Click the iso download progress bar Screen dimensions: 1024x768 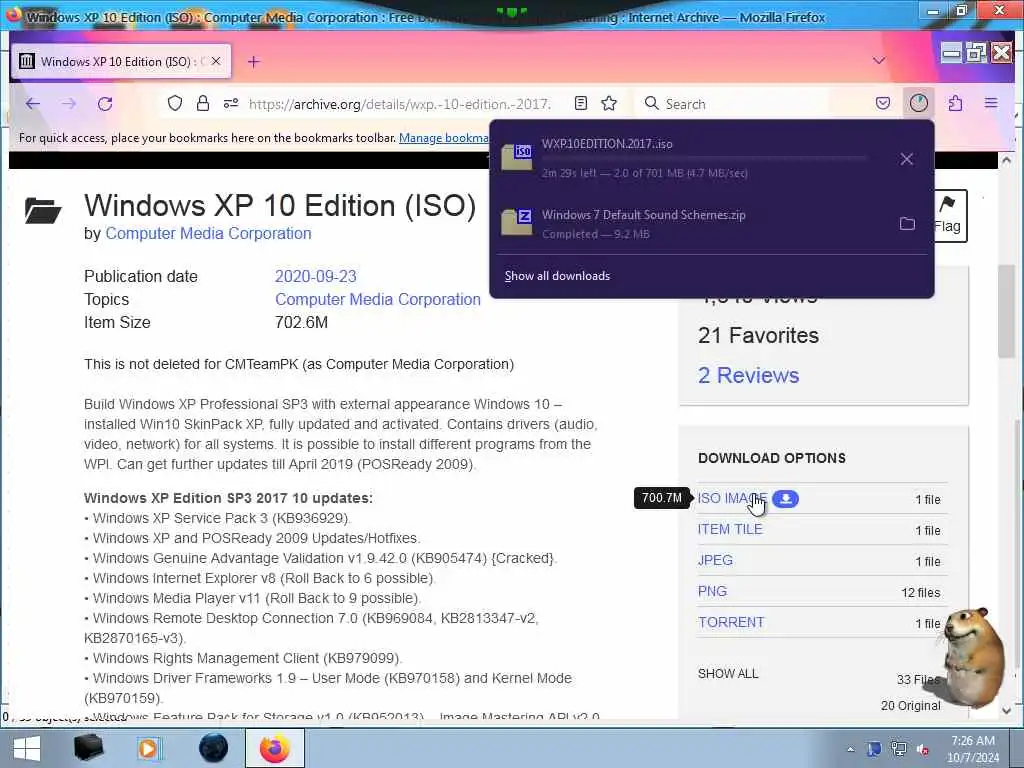click(x=704, y=158)
